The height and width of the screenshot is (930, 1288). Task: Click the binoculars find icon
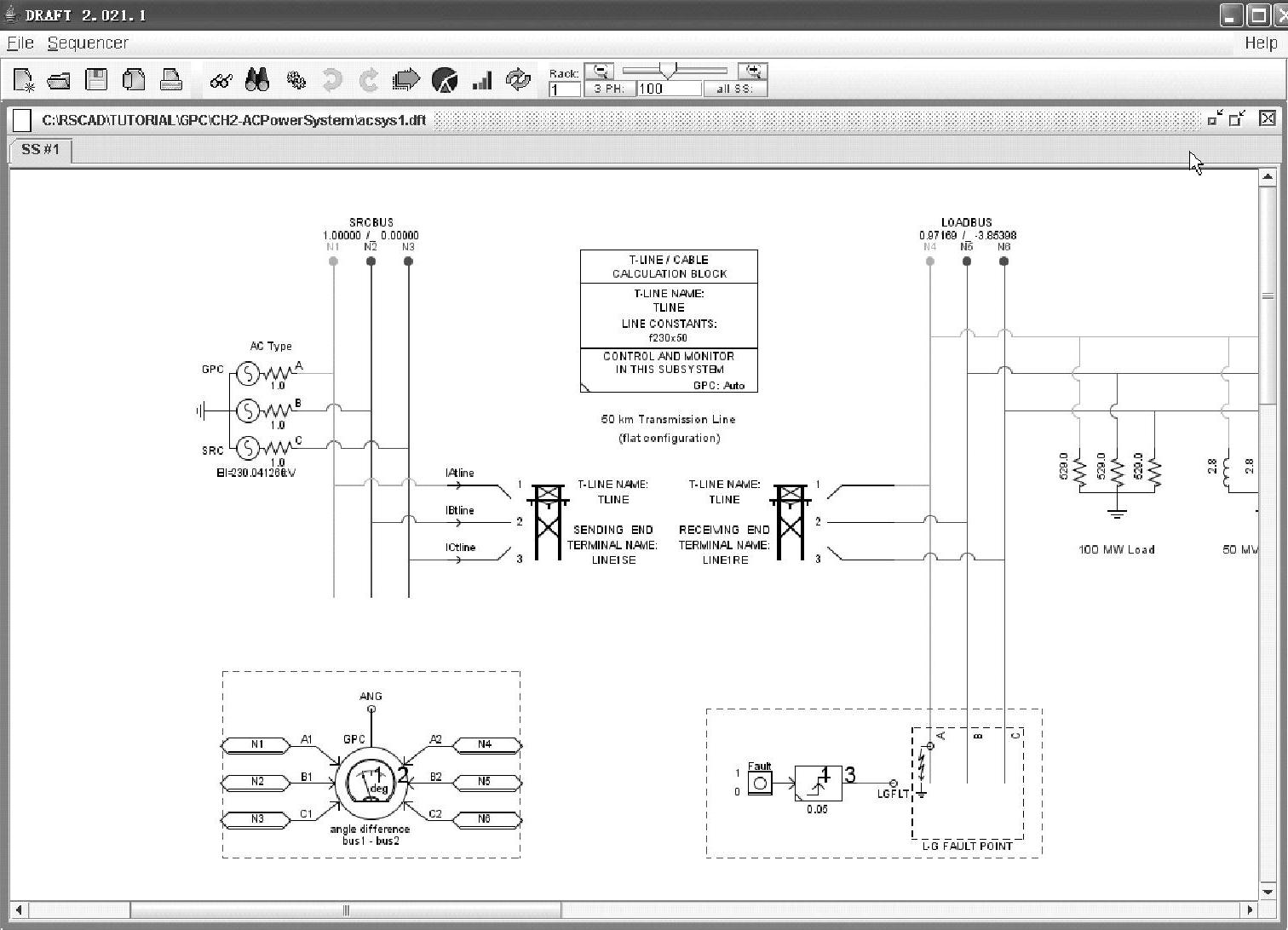(257, 80)
